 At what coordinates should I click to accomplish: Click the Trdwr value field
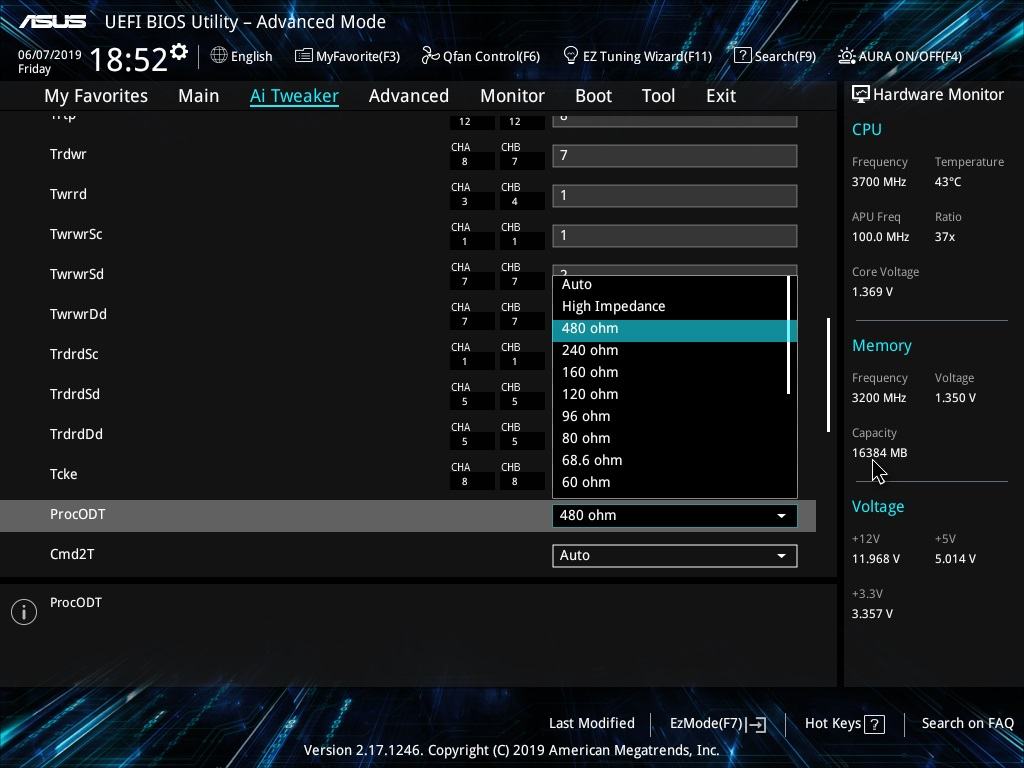coord(675,156)
